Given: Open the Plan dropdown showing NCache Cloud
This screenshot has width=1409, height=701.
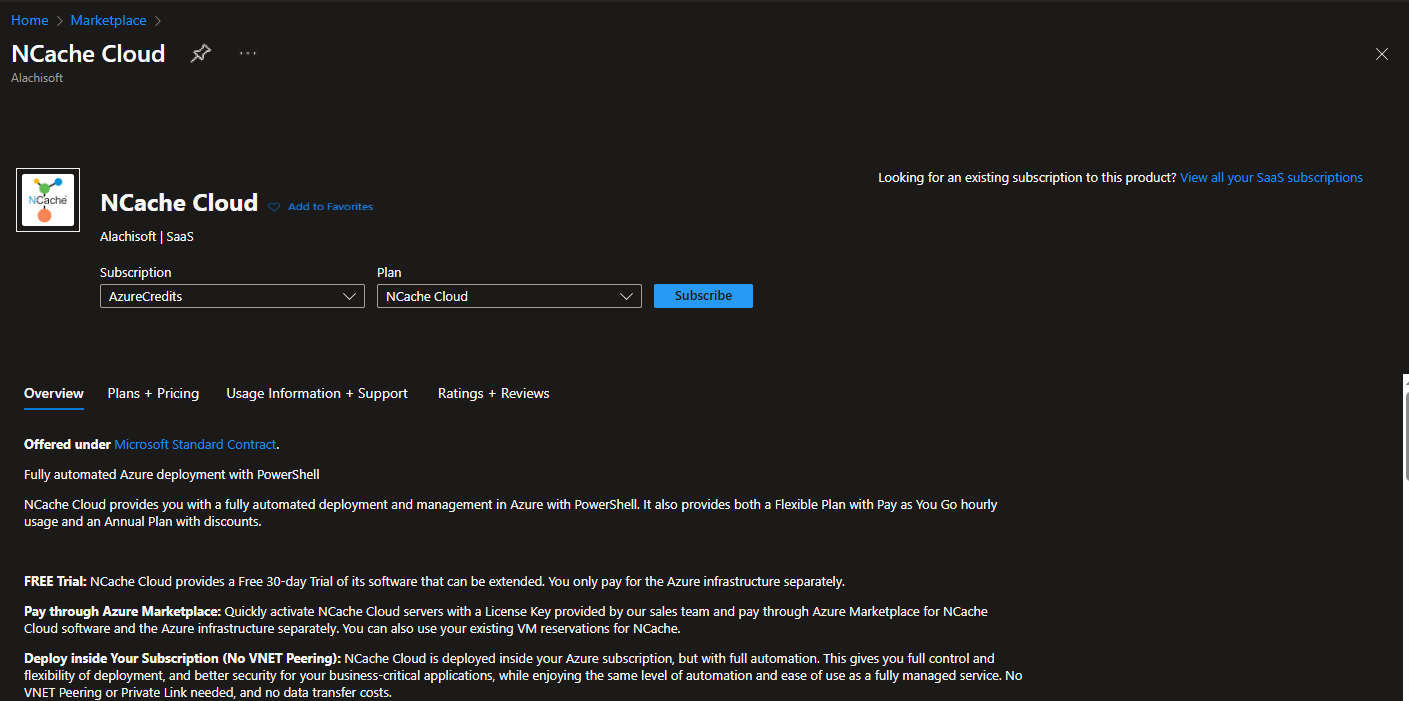Looking at the screenshot, I should (x=509, y=296).
